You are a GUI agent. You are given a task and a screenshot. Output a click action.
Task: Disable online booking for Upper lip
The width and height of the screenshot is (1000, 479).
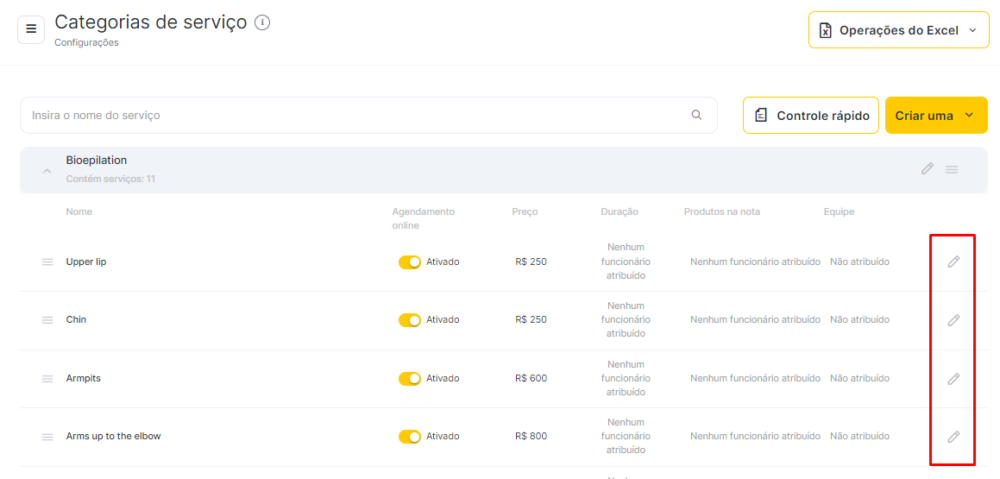point(409,262)
